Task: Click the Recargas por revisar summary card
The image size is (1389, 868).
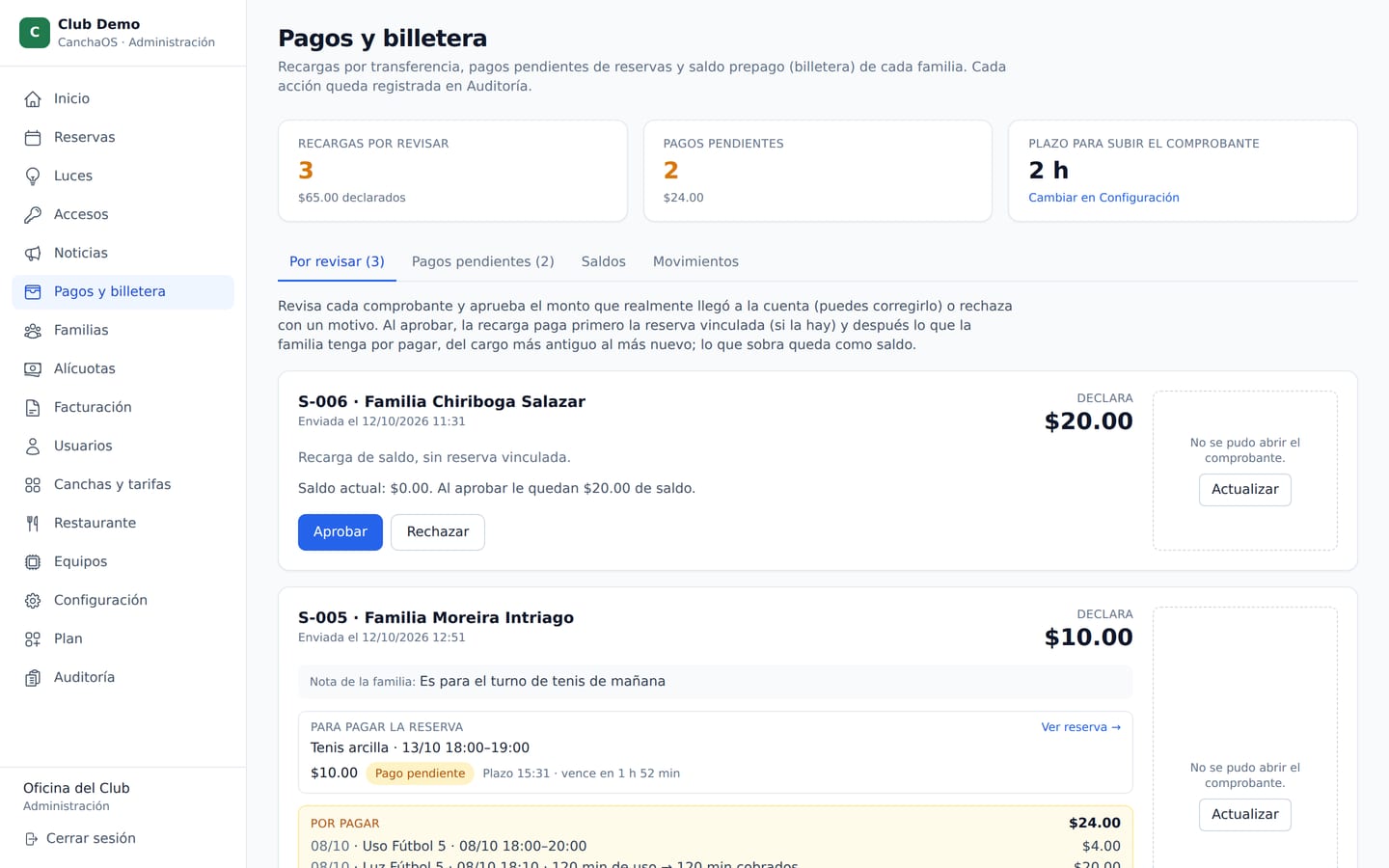Action: click(452, 171)
